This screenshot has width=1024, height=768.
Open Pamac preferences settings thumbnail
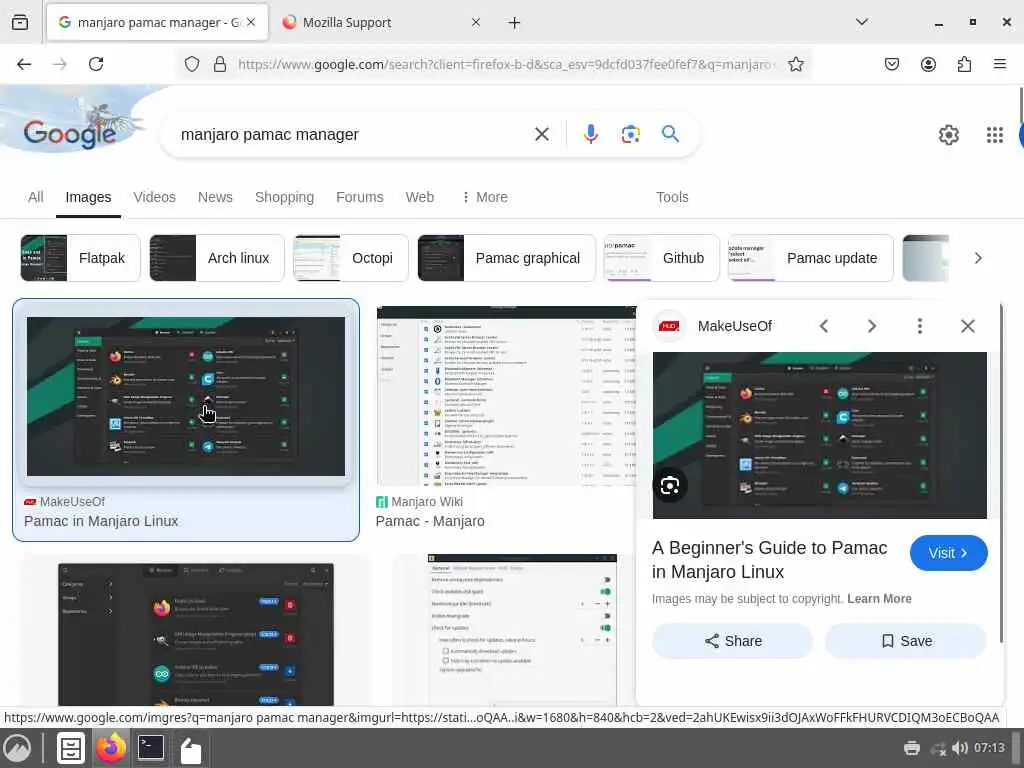pos(522,630)
